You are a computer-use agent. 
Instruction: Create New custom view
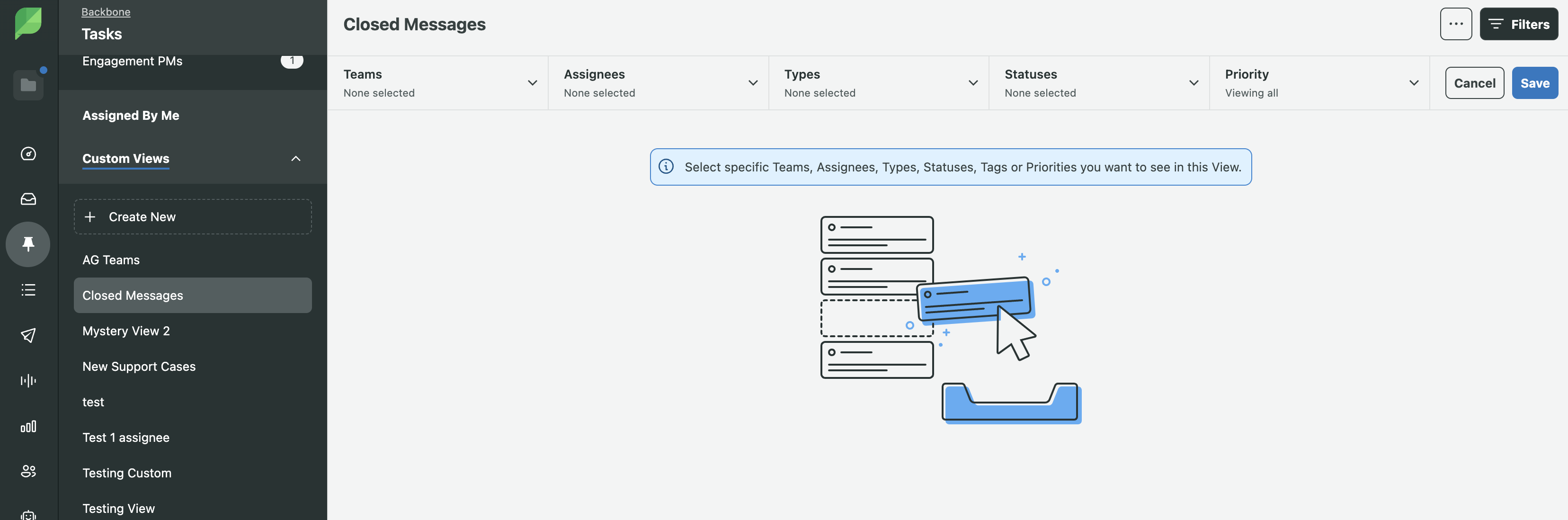point(192,217)
